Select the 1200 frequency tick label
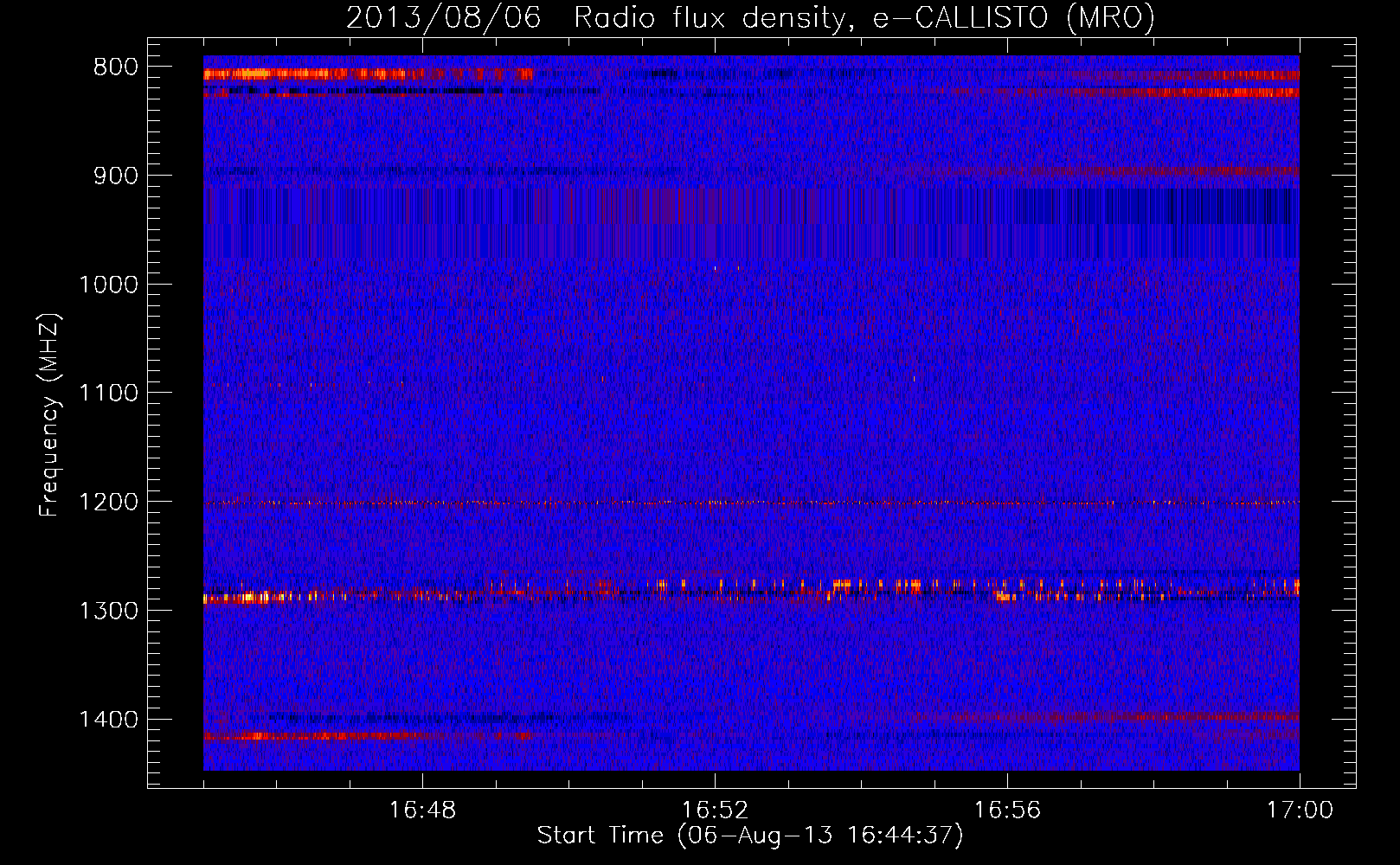 (108, 502)
